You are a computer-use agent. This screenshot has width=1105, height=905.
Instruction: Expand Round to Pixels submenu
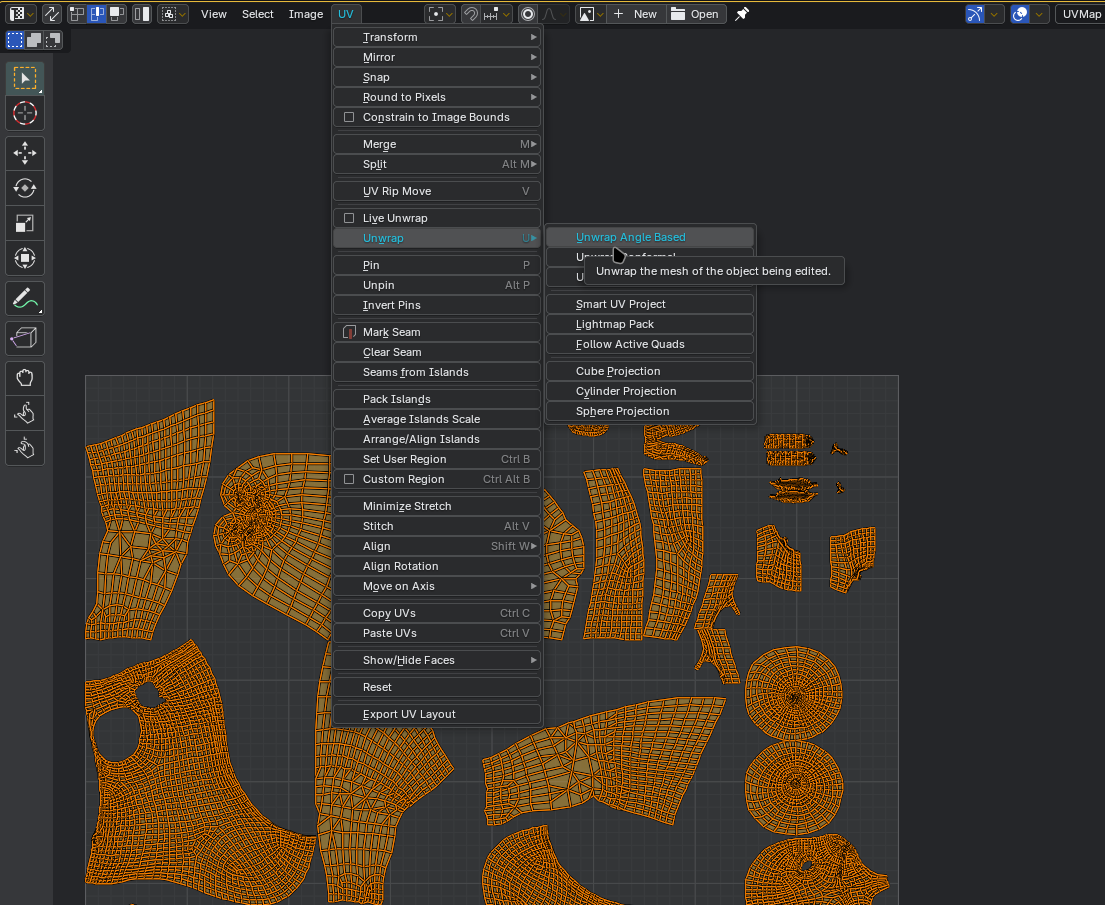[437, 97]
